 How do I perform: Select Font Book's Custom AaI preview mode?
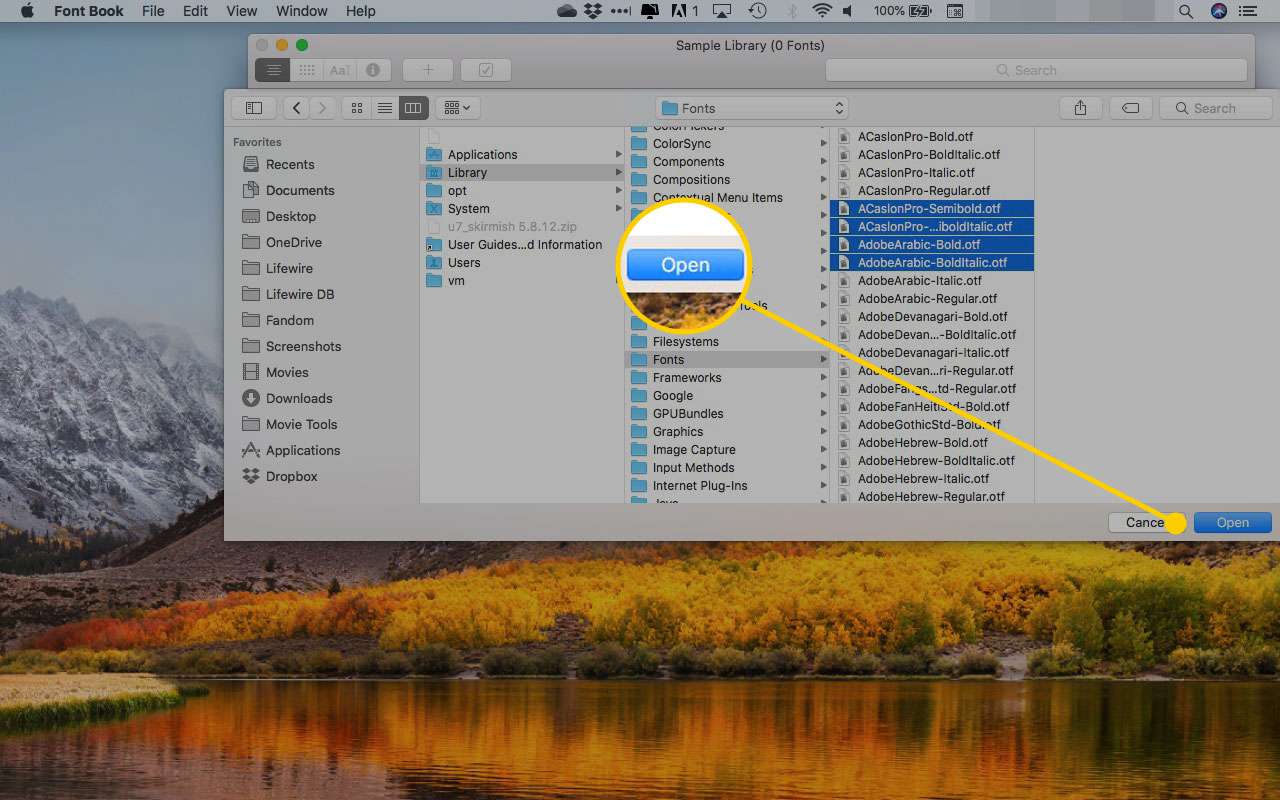pos(340,70)
